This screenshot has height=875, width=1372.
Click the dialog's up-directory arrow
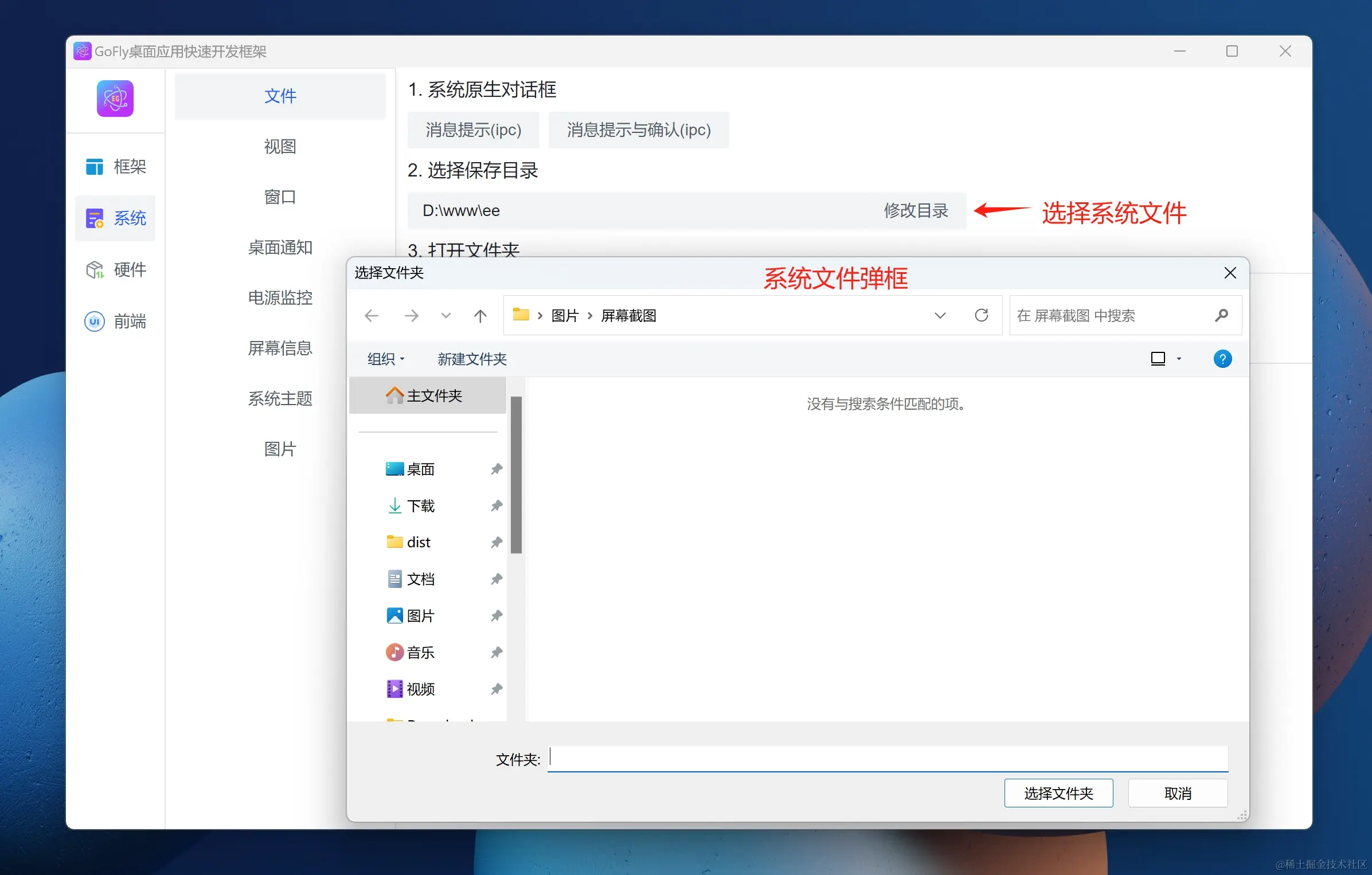pos(480,315)
